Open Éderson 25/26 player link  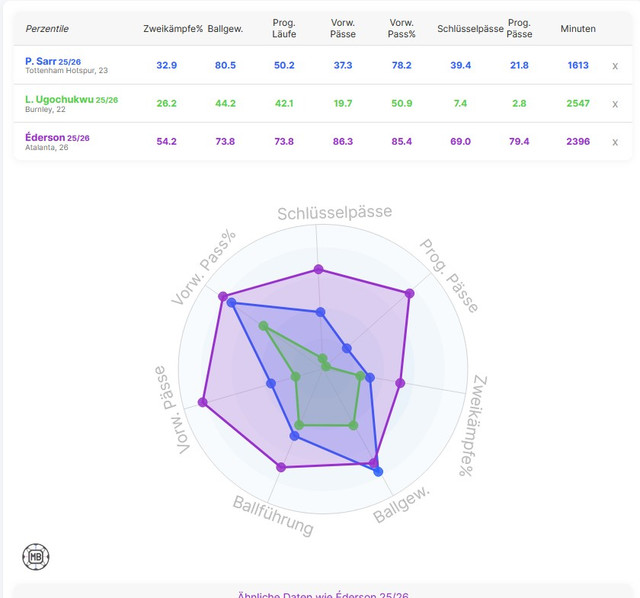point(57,138)
